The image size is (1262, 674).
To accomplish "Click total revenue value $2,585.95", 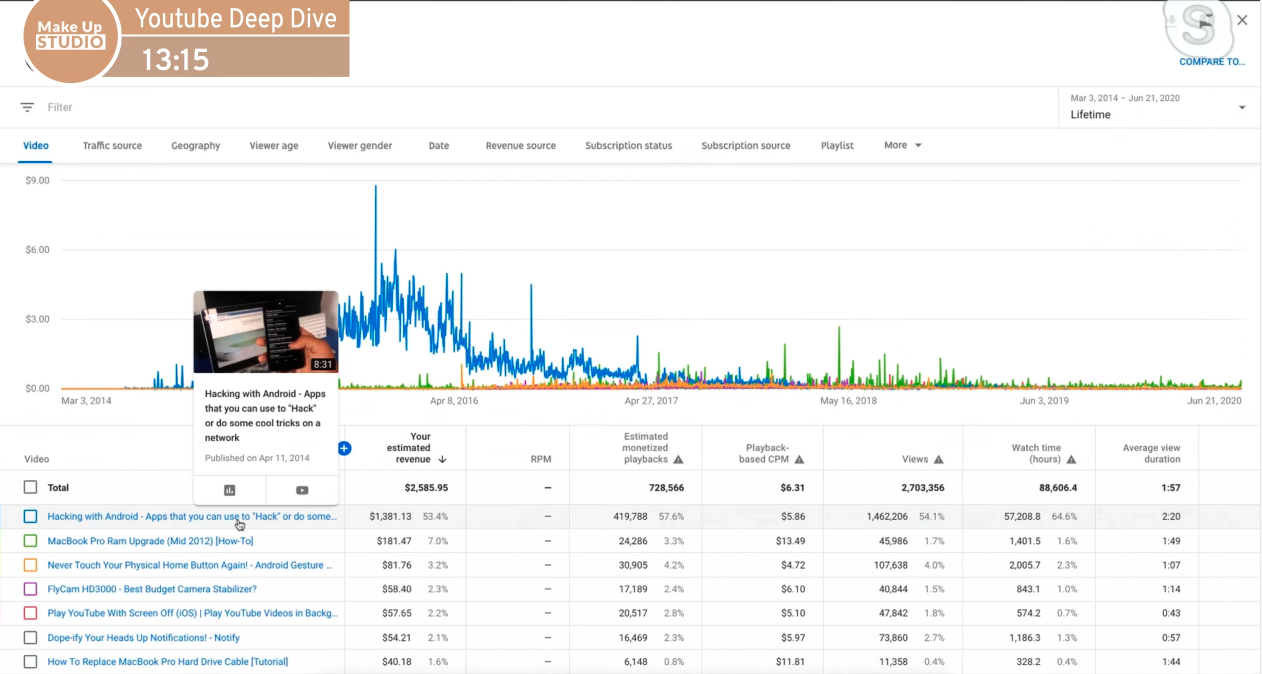I will coord(426,488).
